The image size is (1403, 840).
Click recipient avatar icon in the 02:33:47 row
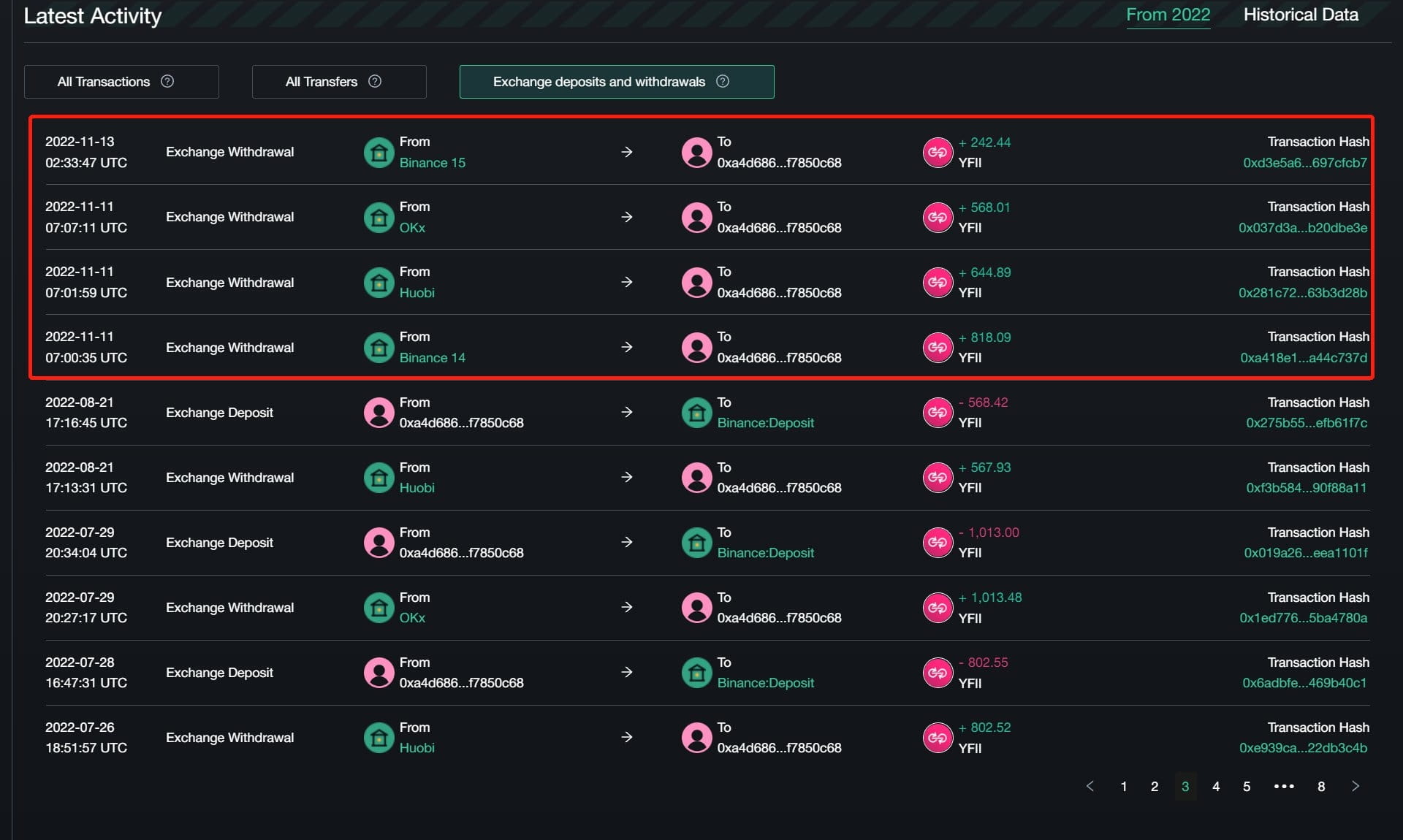tap(696, 153)
